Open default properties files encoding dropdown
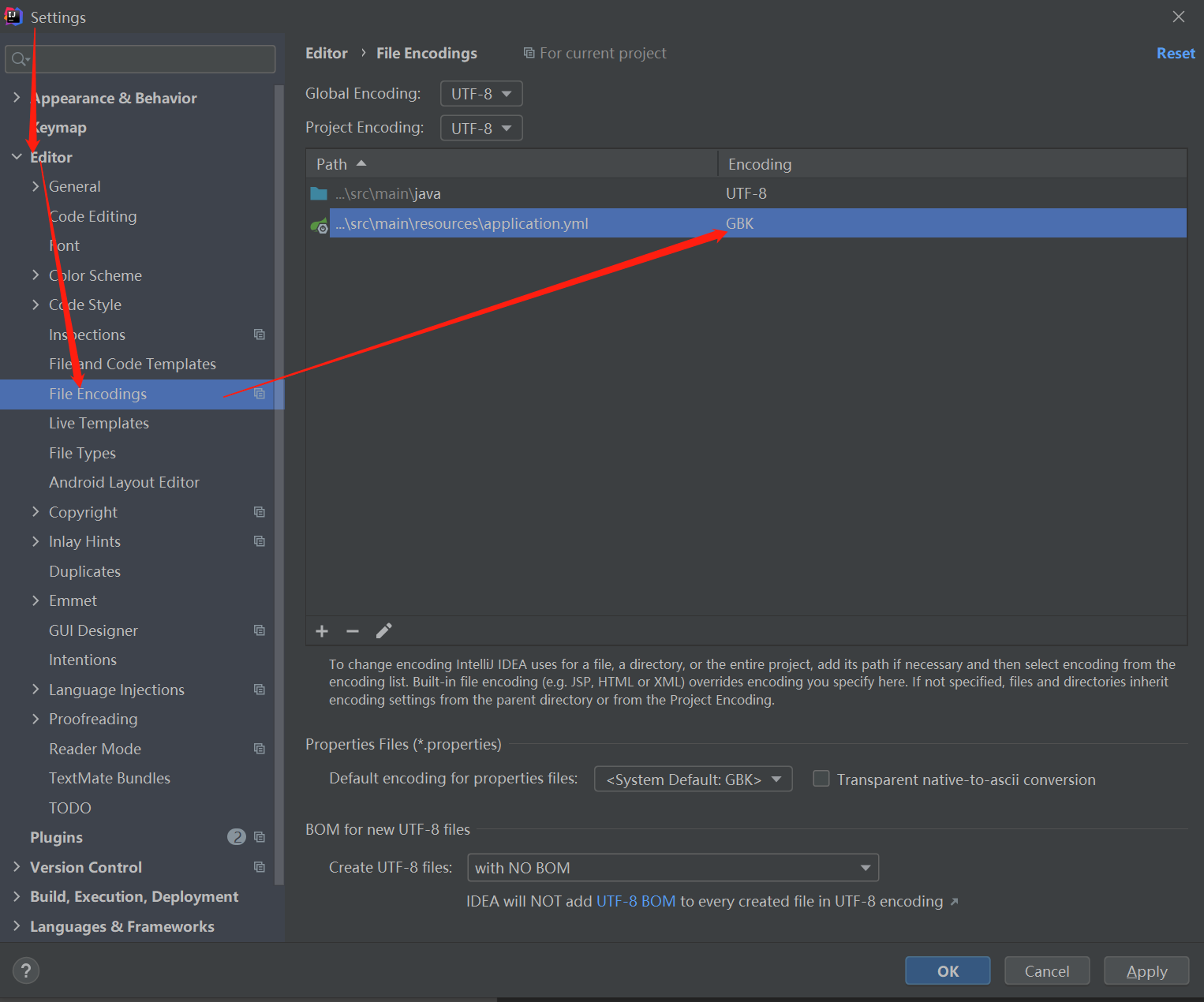This screenshot has height=1002, width=1204. pyautogui.click(x=693, y=780)
